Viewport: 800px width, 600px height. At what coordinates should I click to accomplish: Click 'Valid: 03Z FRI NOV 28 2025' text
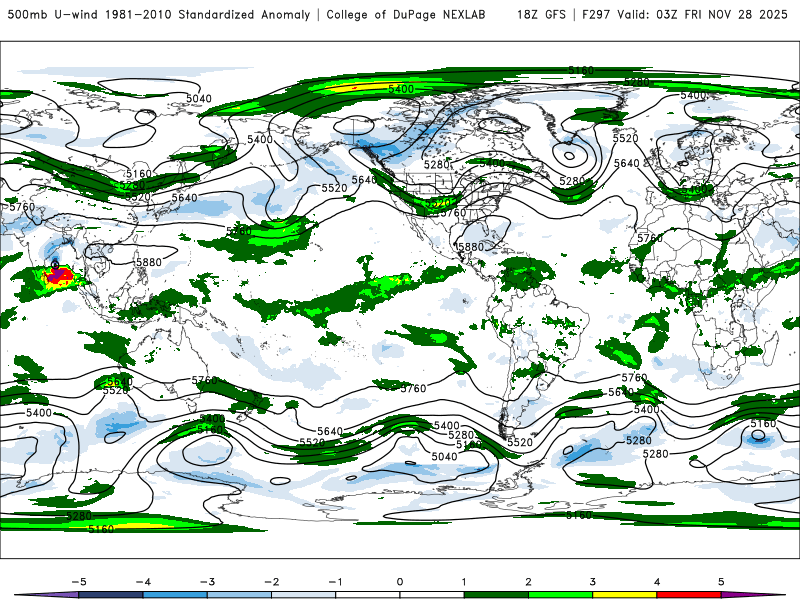[703, 14]
